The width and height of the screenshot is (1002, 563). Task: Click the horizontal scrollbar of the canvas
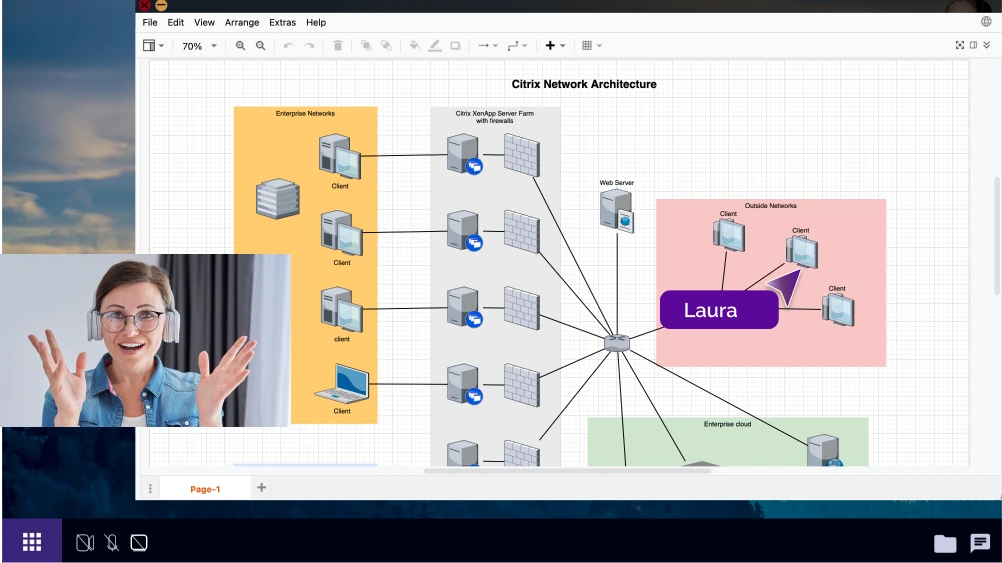coord(567,471)
